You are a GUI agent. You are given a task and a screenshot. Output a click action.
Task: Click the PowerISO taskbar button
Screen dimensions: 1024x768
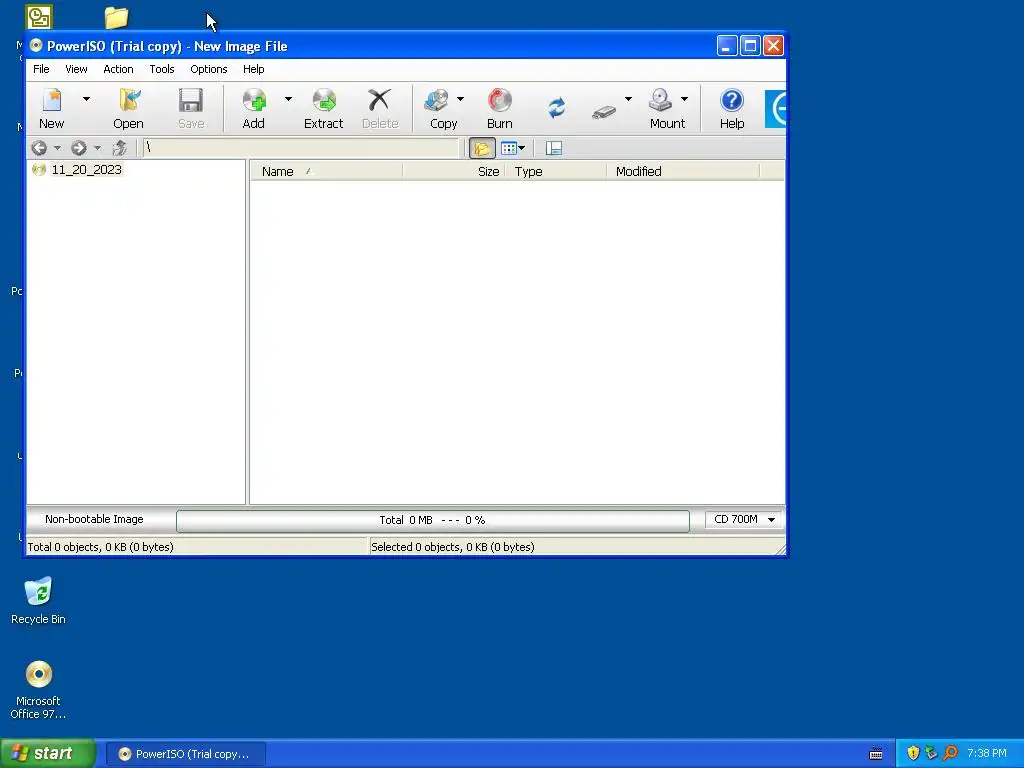(x=186, y=754)
